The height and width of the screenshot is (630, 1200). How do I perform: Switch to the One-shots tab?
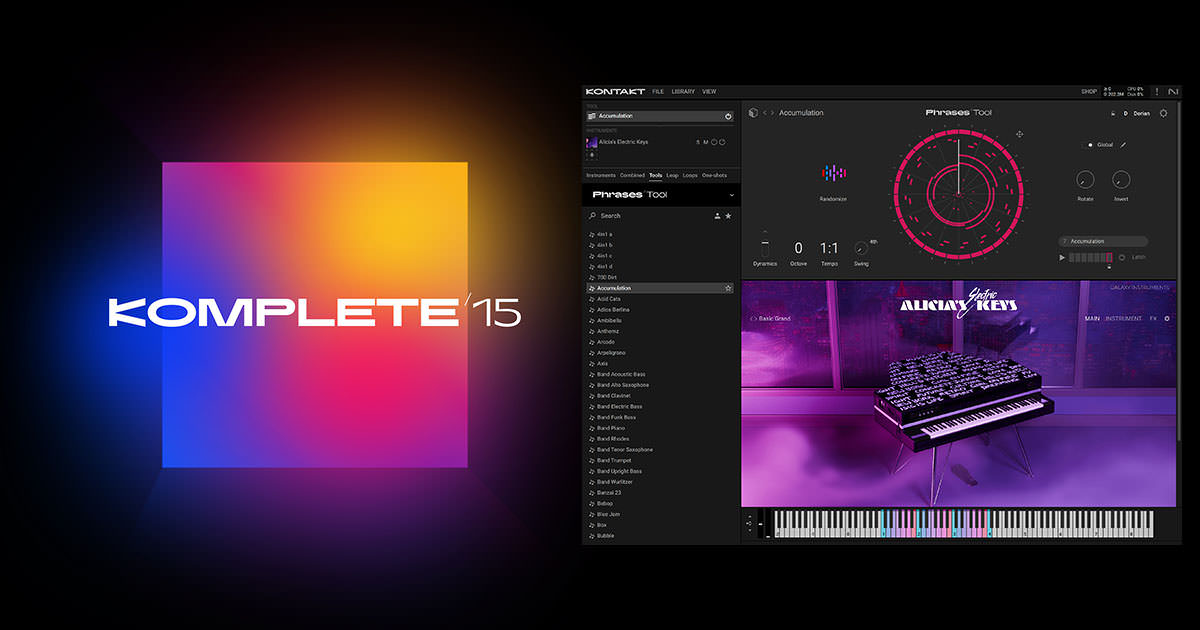(x=714, y=175)
